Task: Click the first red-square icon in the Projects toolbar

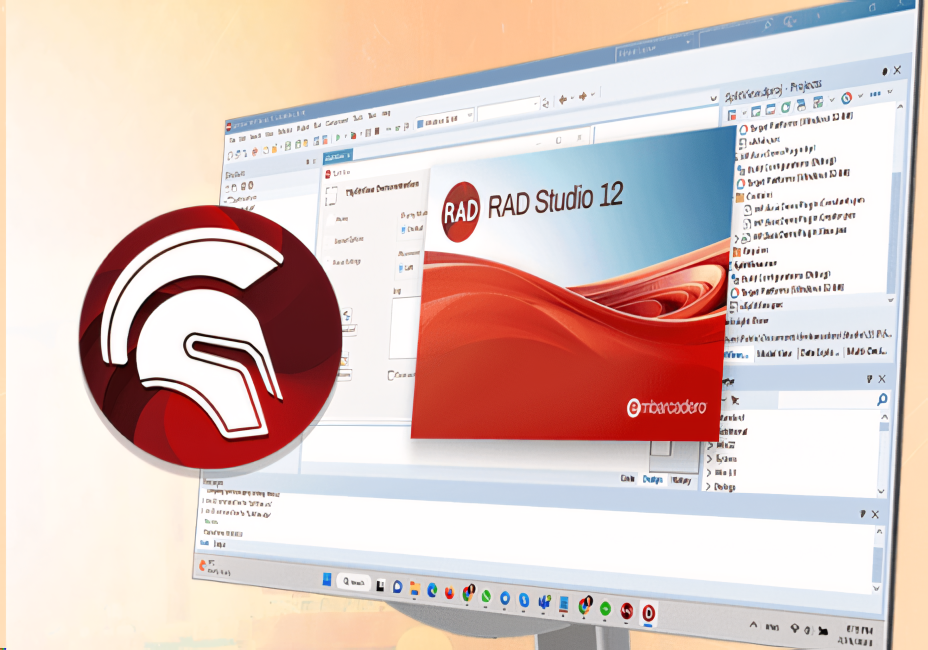Action: pyautogui.click(x=732, y=114)
